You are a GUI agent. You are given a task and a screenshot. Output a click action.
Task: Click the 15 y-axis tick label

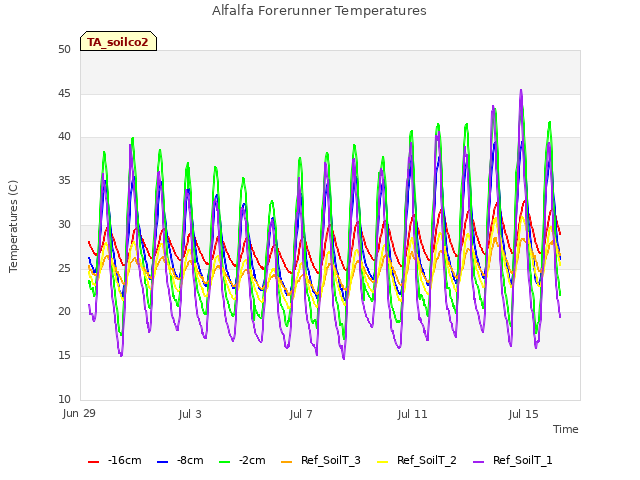[64, 356]
